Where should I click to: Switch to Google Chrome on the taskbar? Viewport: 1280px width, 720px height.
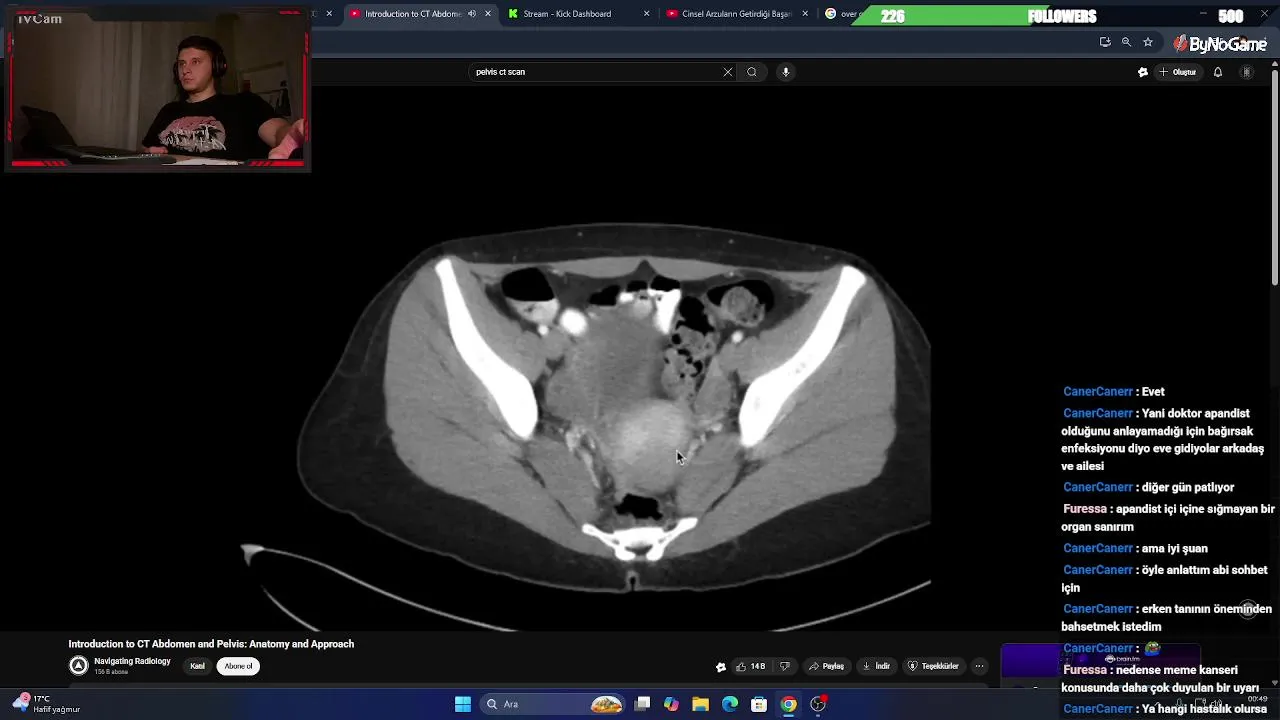click(x=789, y=704)
